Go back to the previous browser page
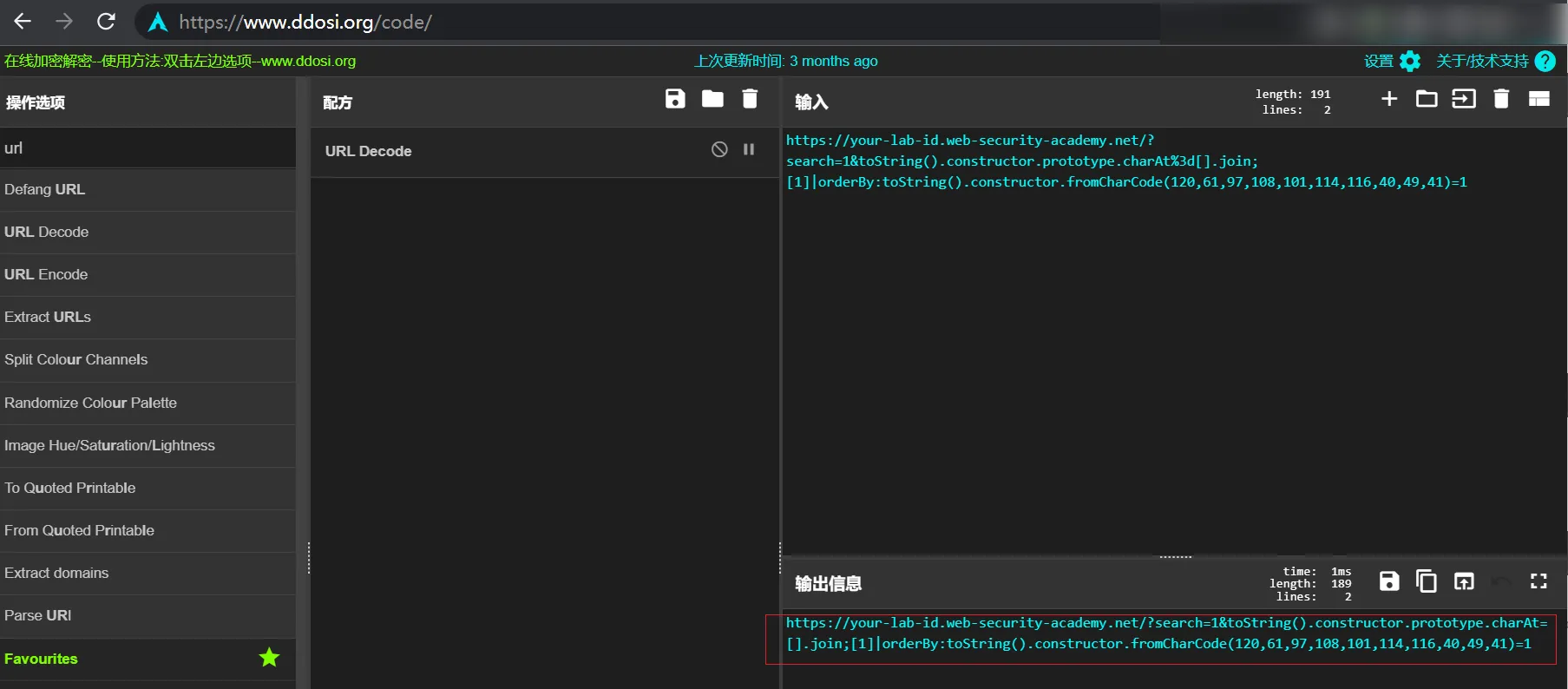Screen dimensions: 1568x689 click(x=23, y=22)
